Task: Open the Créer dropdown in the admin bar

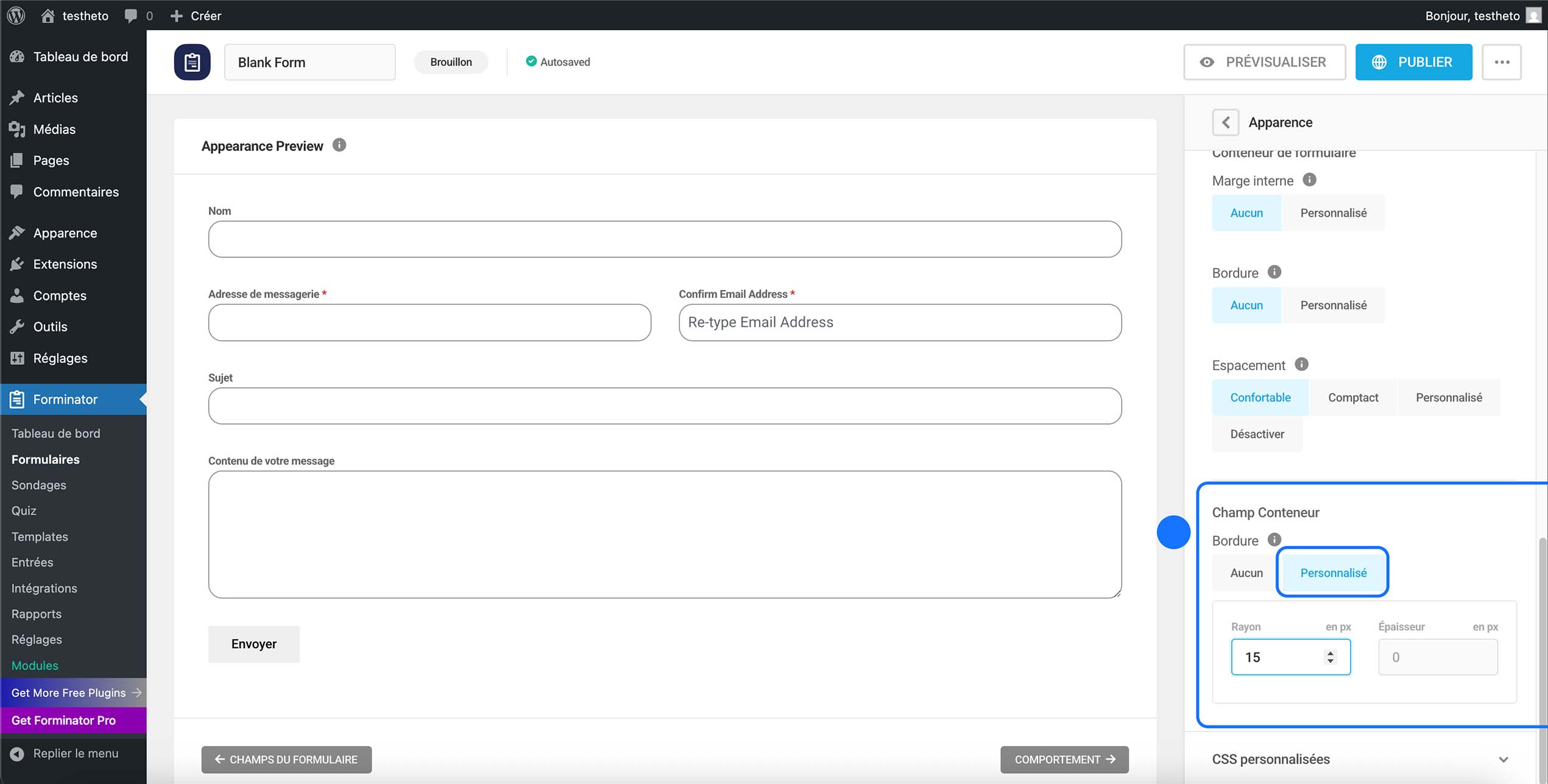Action: [x=196, y=15]
